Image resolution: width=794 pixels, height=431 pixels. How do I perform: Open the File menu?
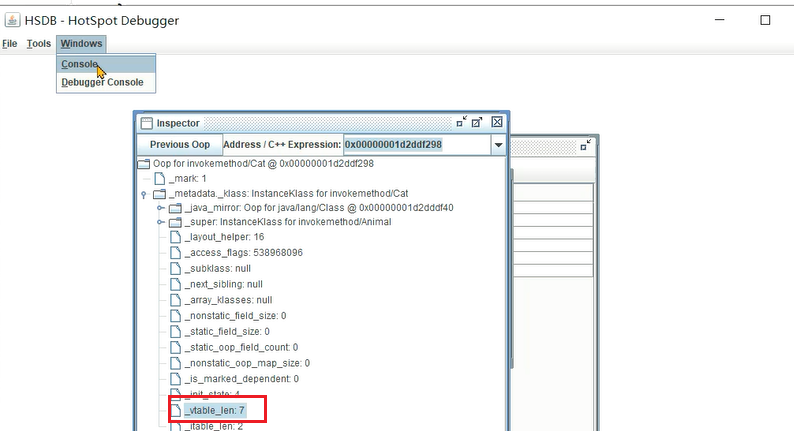pyautogui.click(x=10, y=44)
